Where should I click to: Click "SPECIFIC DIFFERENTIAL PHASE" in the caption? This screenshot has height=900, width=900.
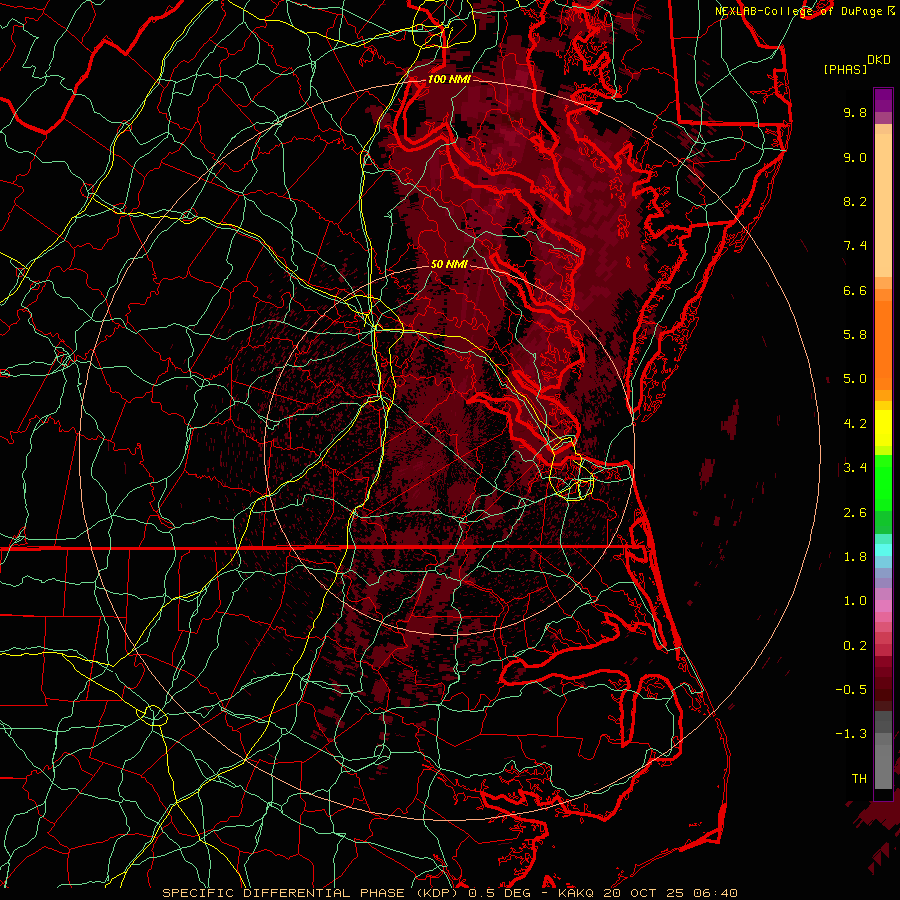[x=285, y=893]
